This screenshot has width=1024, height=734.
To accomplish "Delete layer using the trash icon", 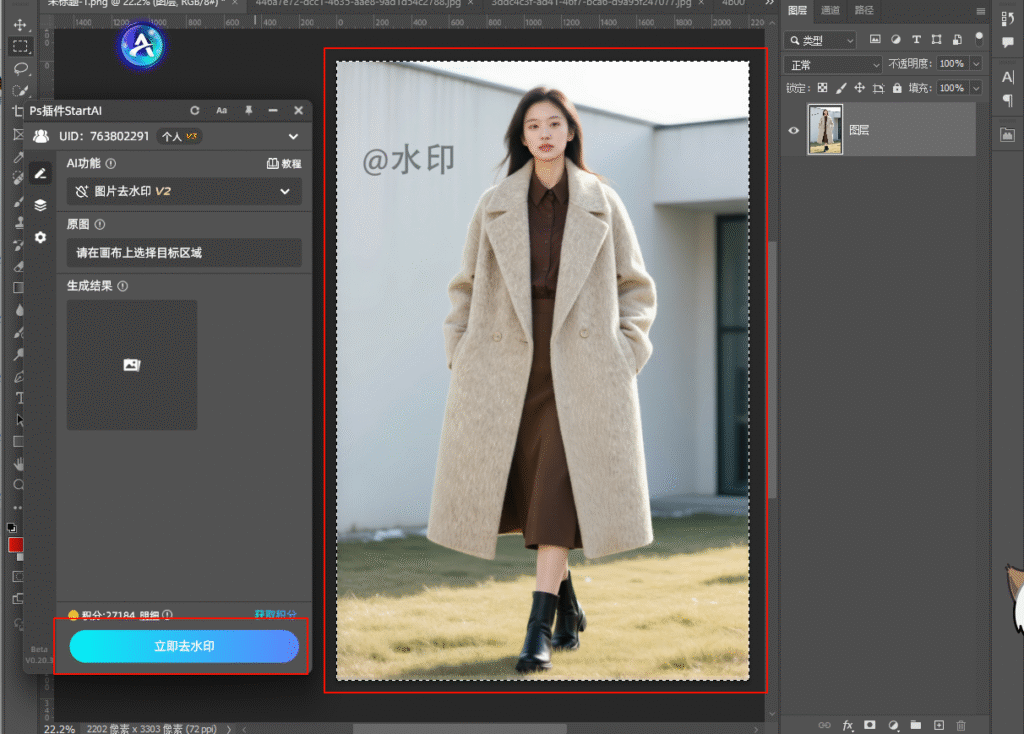I will pos(961,724).
